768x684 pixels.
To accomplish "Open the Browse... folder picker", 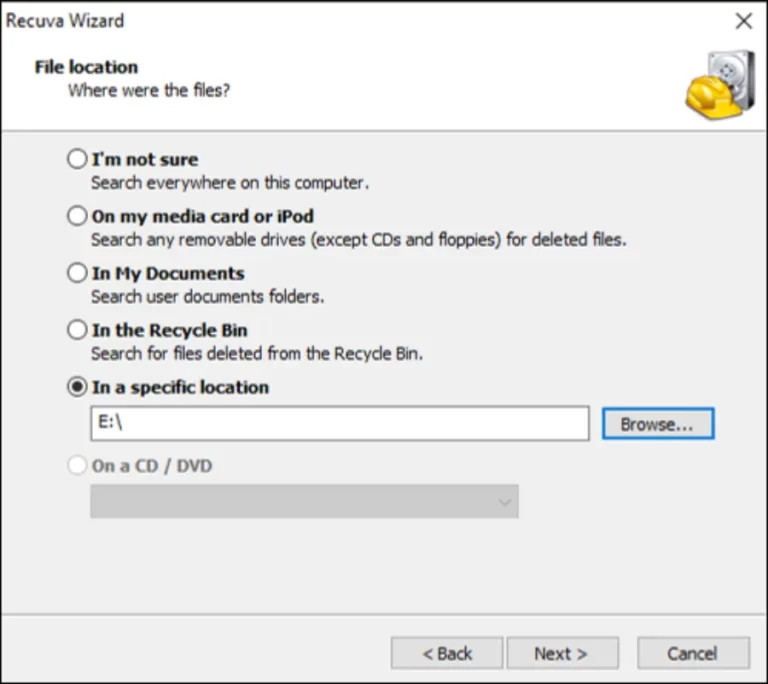I will click(658, 423).
